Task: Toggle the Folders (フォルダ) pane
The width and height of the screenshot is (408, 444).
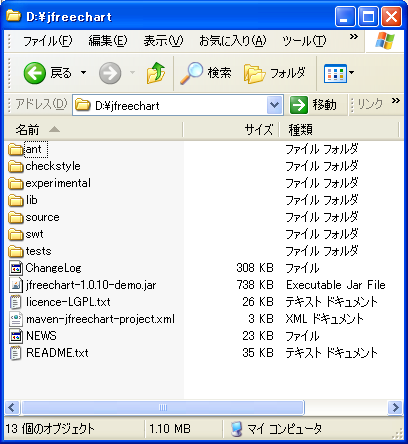Action: pos(275,73)
